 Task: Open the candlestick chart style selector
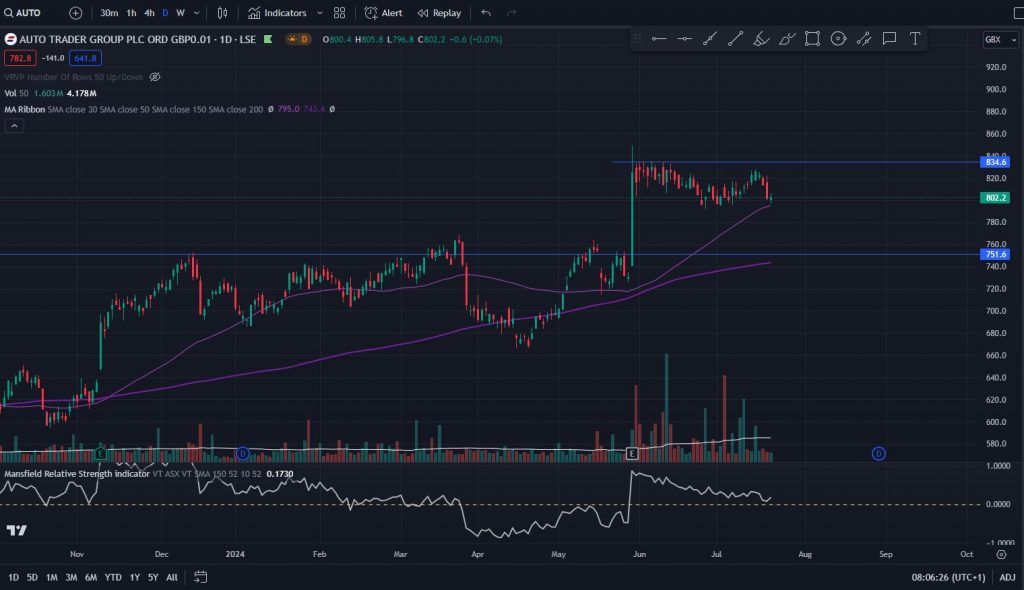(x=222, y=13)
